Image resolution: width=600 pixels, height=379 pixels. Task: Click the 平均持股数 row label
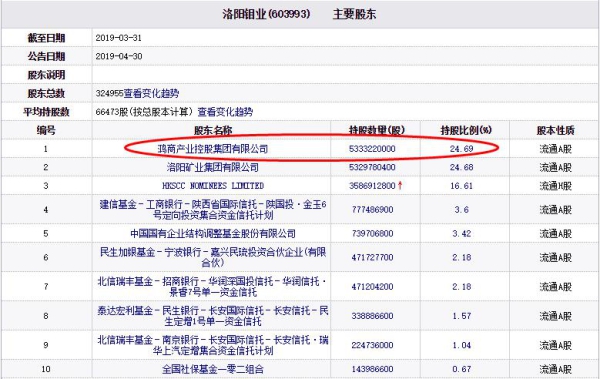point(46,112)
